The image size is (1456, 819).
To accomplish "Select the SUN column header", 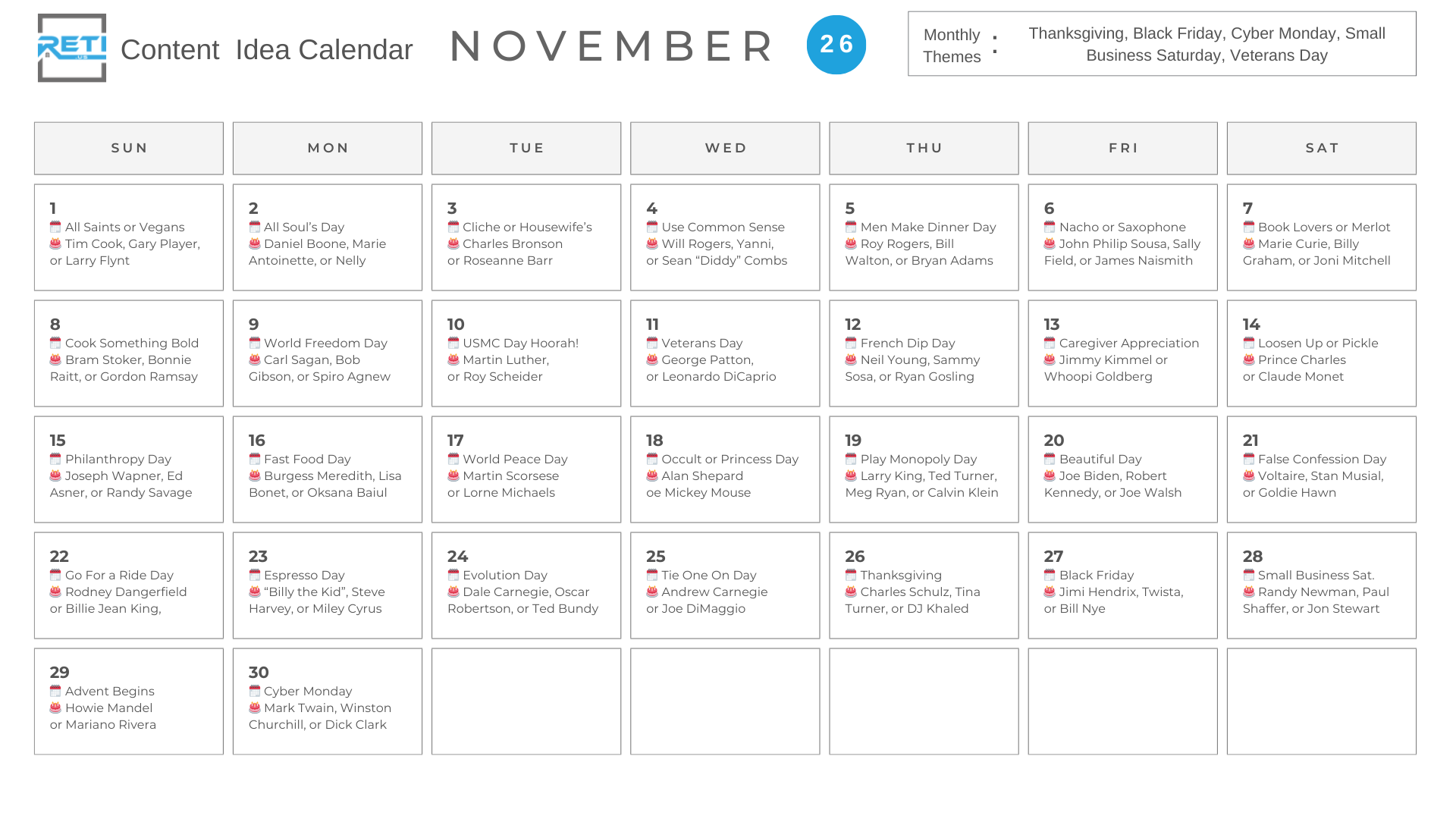I will pos(129,149).
